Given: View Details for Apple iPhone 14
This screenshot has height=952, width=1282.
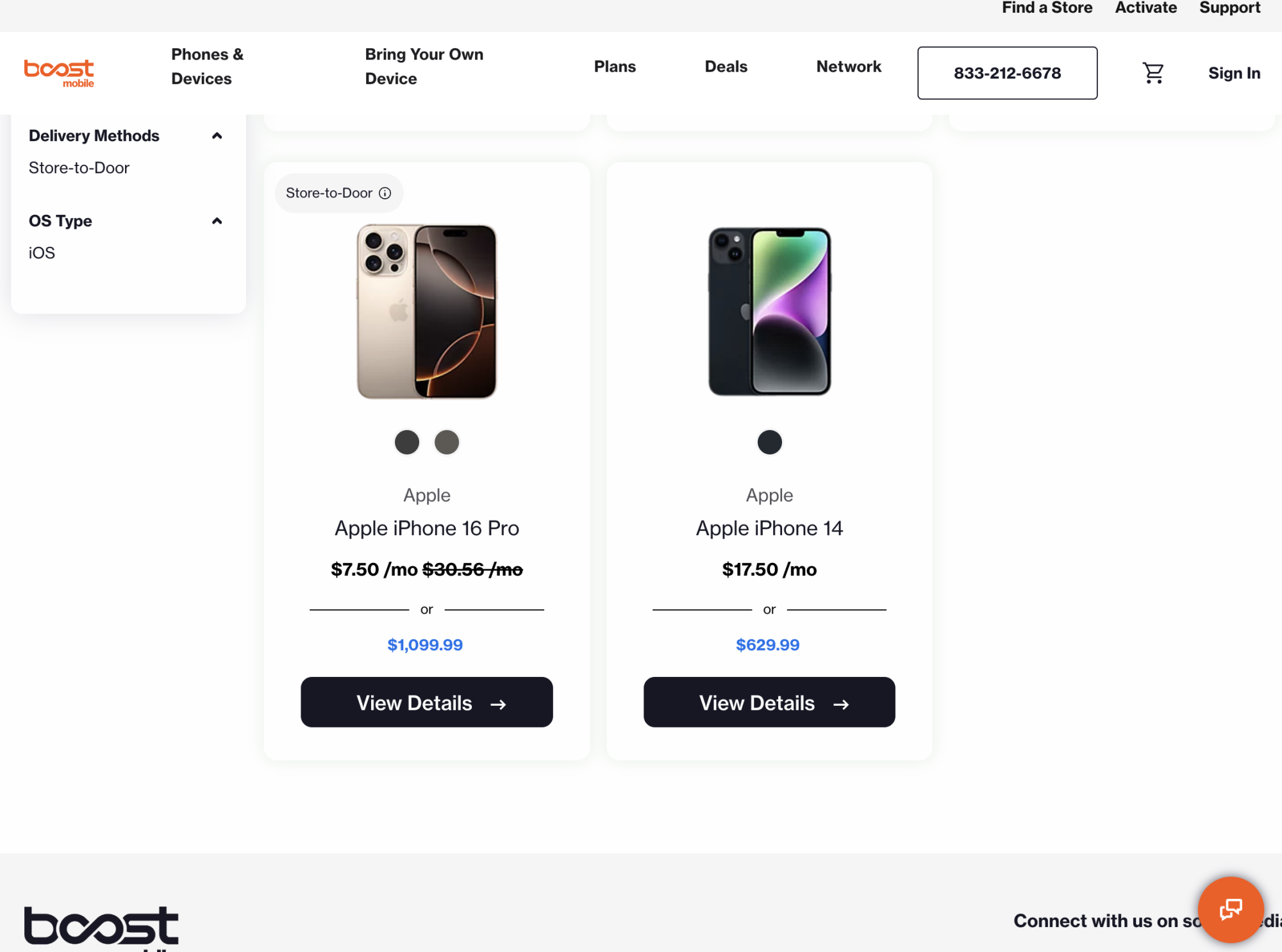Looking at the screenshot, I should tap(769, 703).
